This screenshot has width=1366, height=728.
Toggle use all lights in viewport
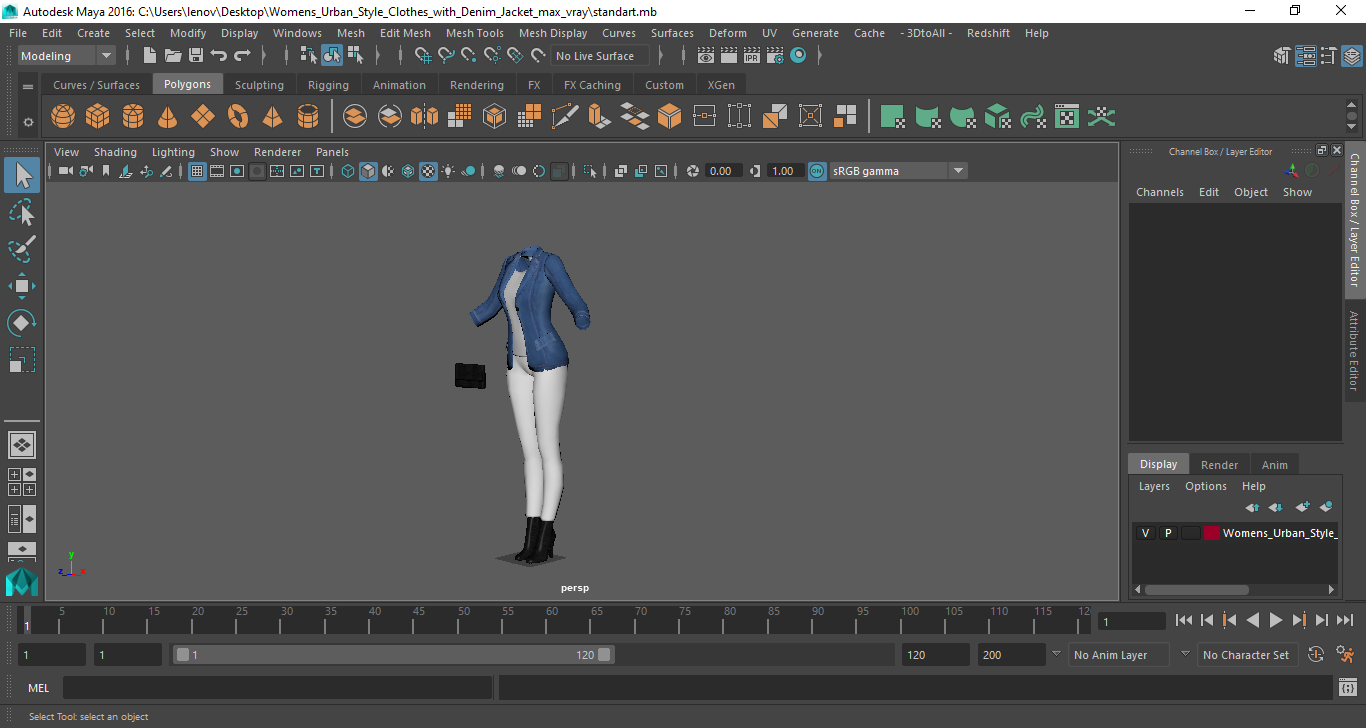448,171
